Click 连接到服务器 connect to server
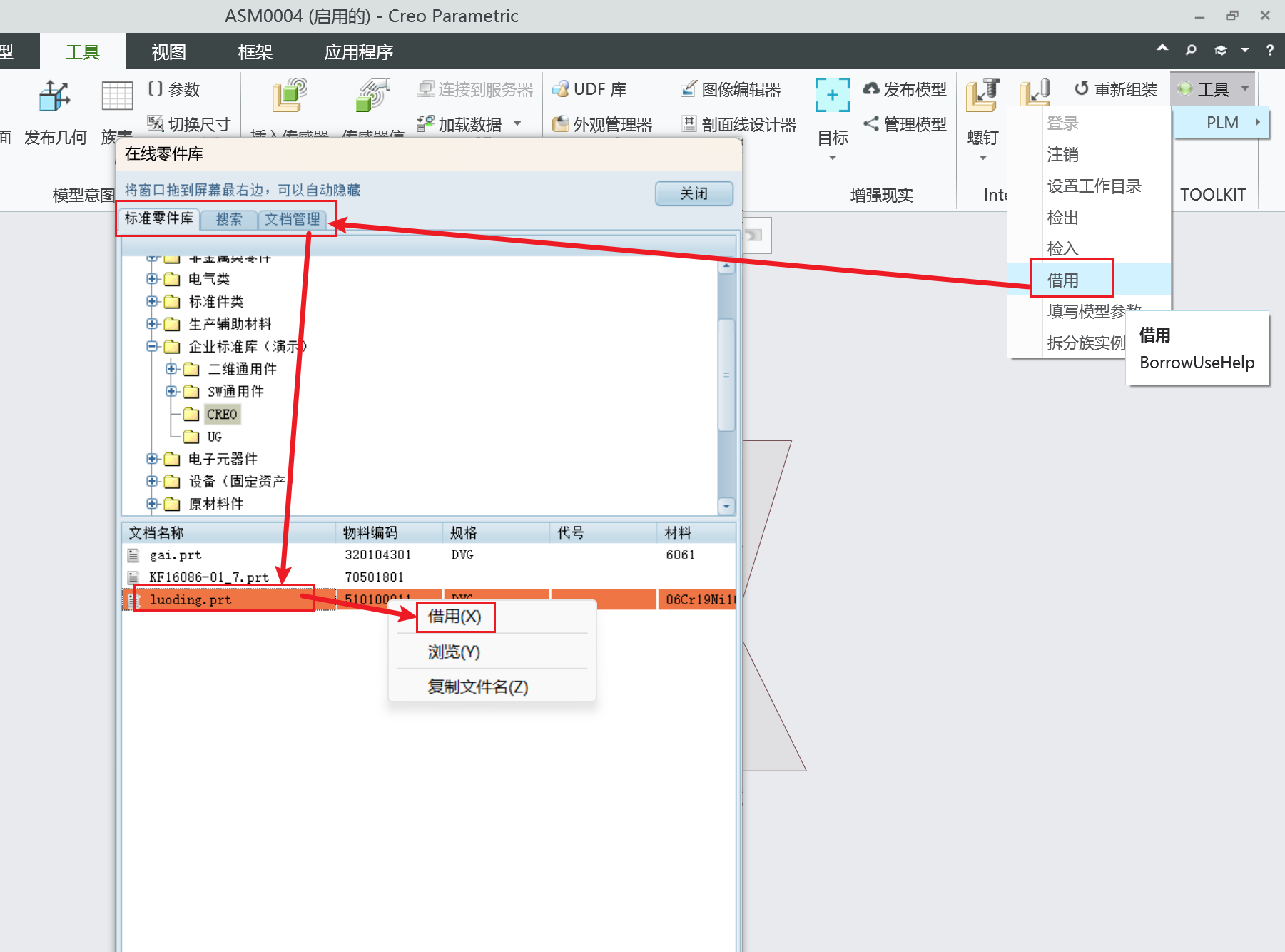 pyautogui.click(x=475, y=89)
